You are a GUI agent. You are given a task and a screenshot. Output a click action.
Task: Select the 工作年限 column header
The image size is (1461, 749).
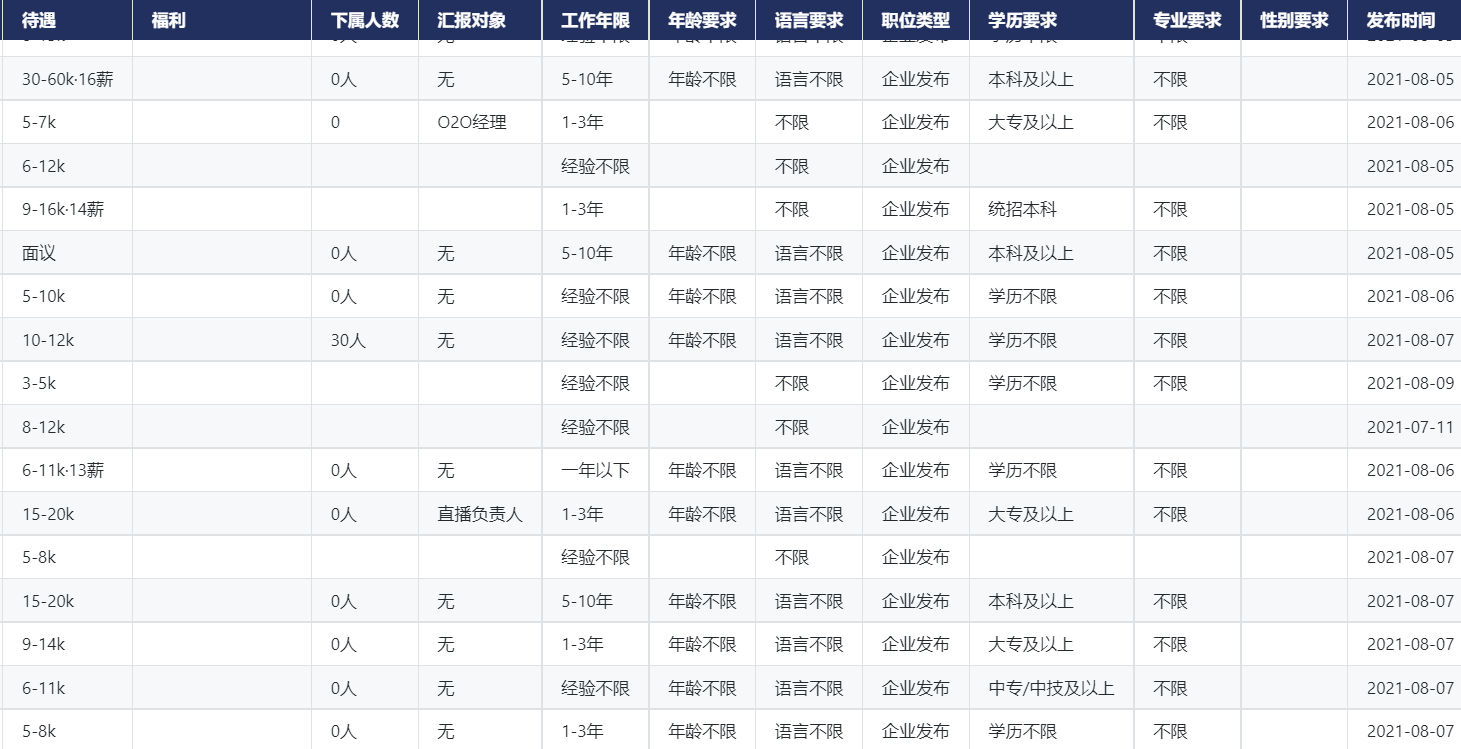coord(596,20)
